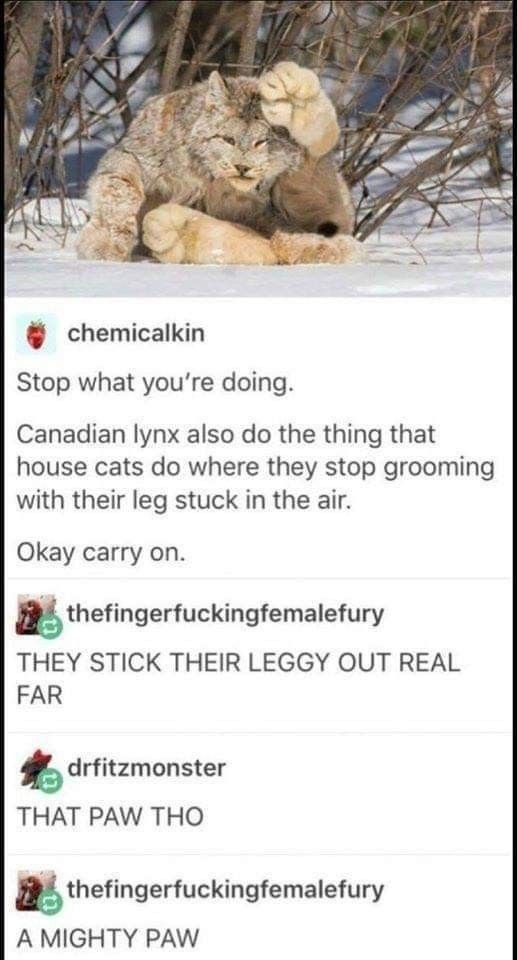The width and height of the screenshot is (517, 960).
Task: Click chemicalkin's strawberry avatar icon
Action: [x=36, y=334]
